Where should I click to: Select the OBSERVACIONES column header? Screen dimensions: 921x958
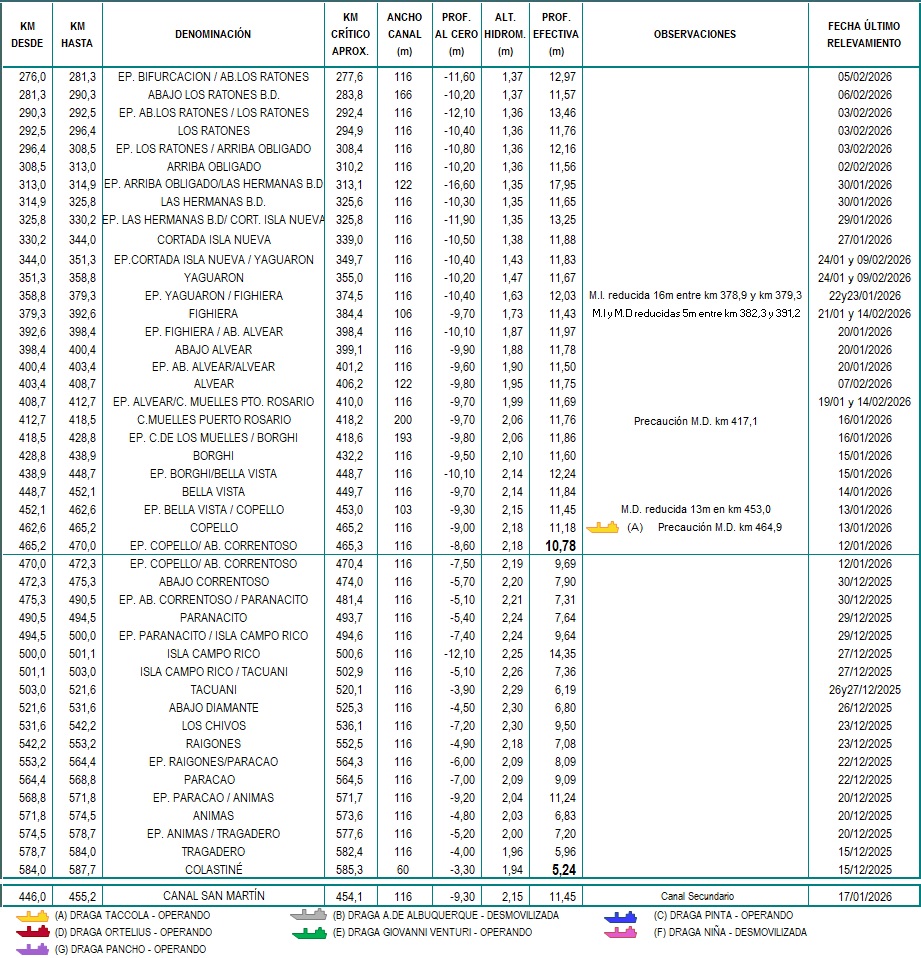point(694,35)
